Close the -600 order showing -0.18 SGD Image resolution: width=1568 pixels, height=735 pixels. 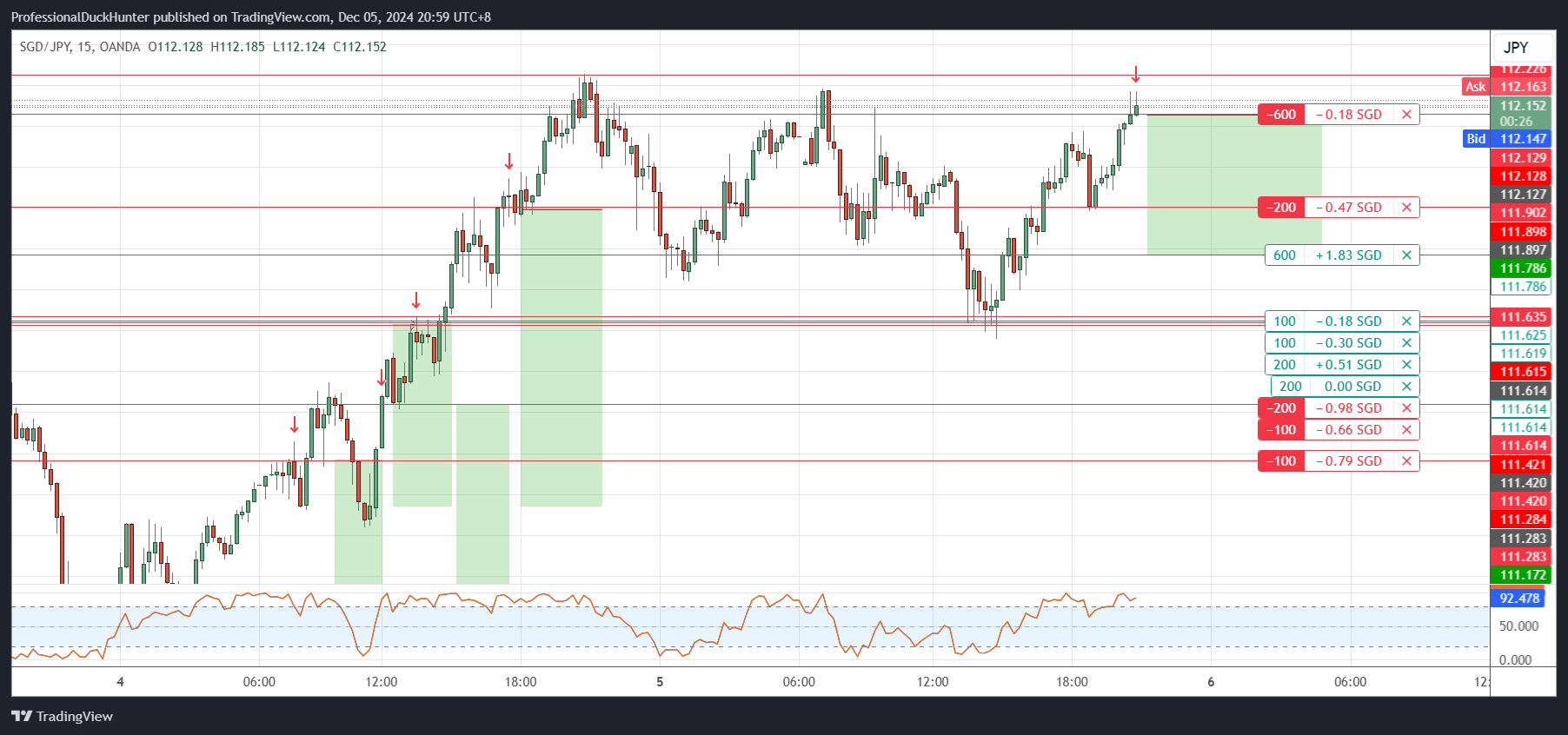tap(1406, 115)
